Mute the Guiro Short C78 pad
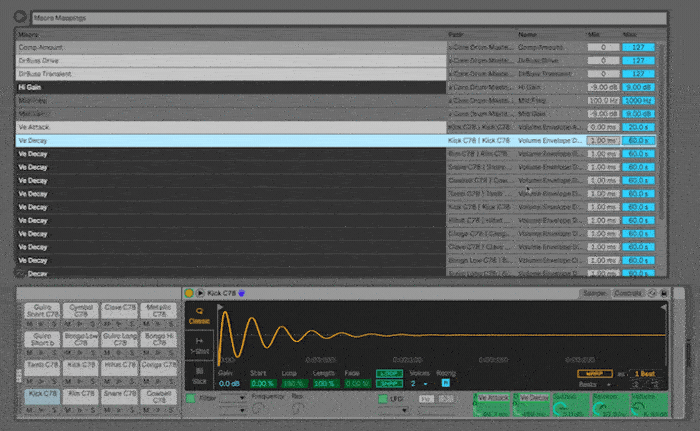This screenshot has height=431, width=700. (30, 323)
